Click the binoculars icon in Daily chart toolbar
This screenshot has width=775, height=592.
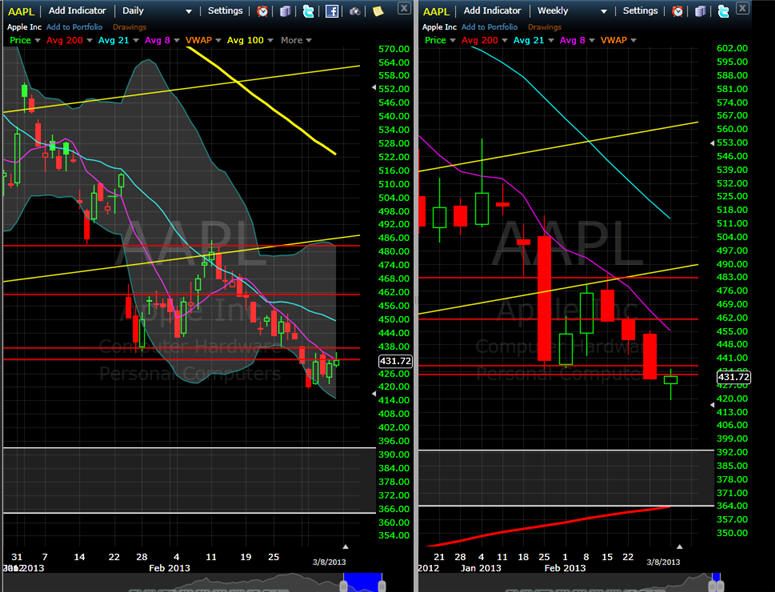[x=356, y=11]
